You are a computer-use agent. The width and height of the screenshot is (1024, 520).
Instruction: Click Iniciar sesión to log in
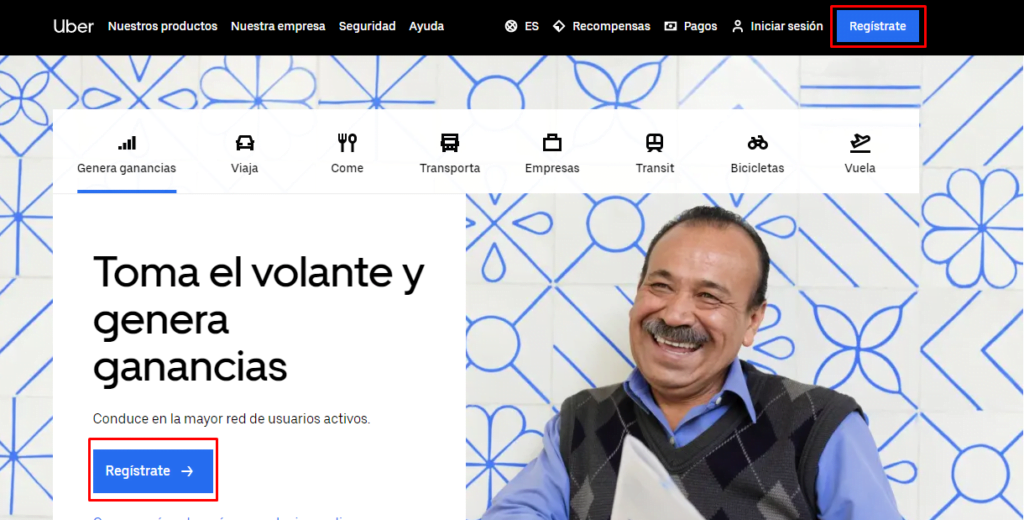tap(786, 26)
